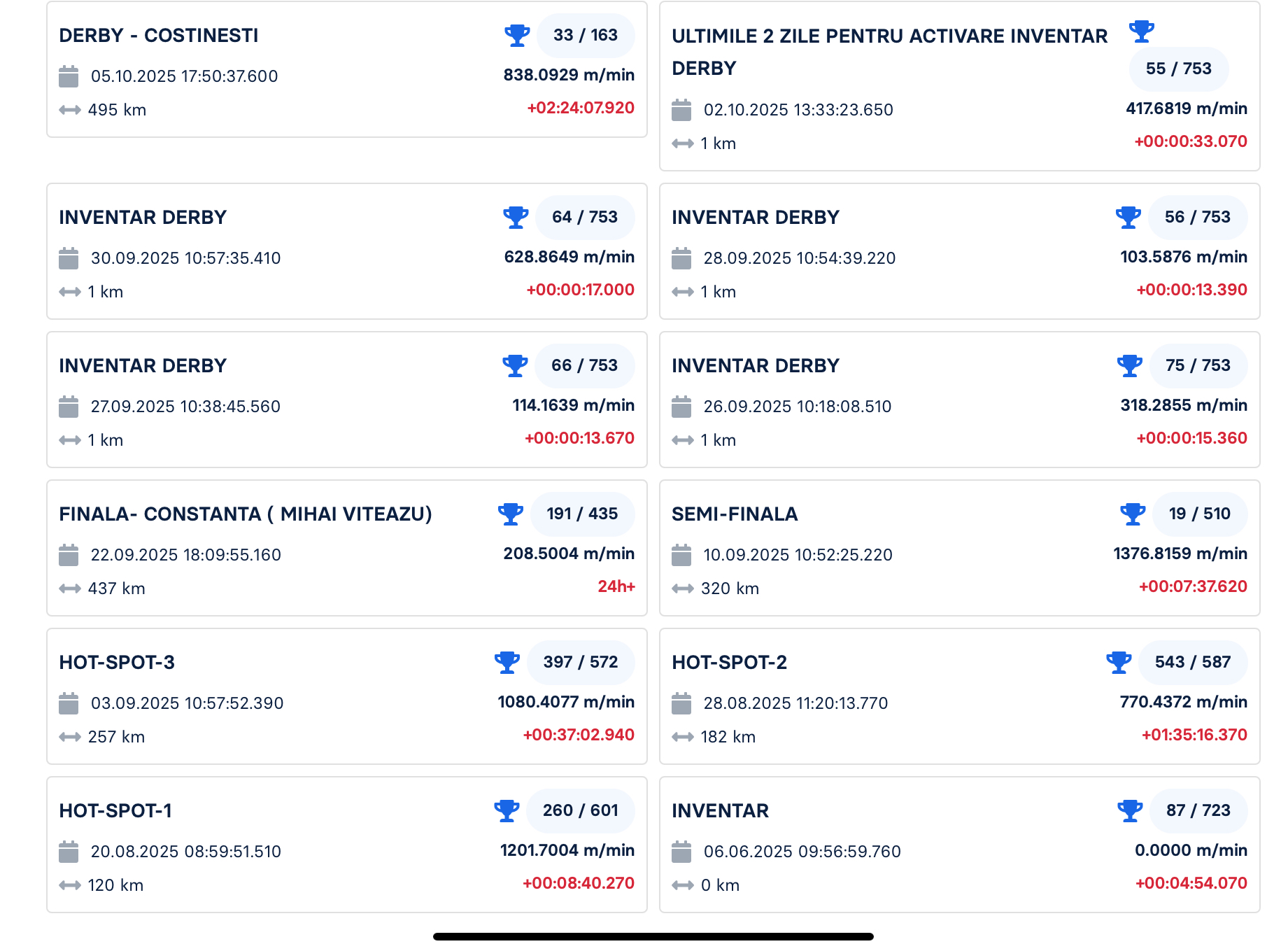This screenshot has height=951, width=1288.
Task: Tap the home indicator bar at bottom
Action: coord(653,936)
